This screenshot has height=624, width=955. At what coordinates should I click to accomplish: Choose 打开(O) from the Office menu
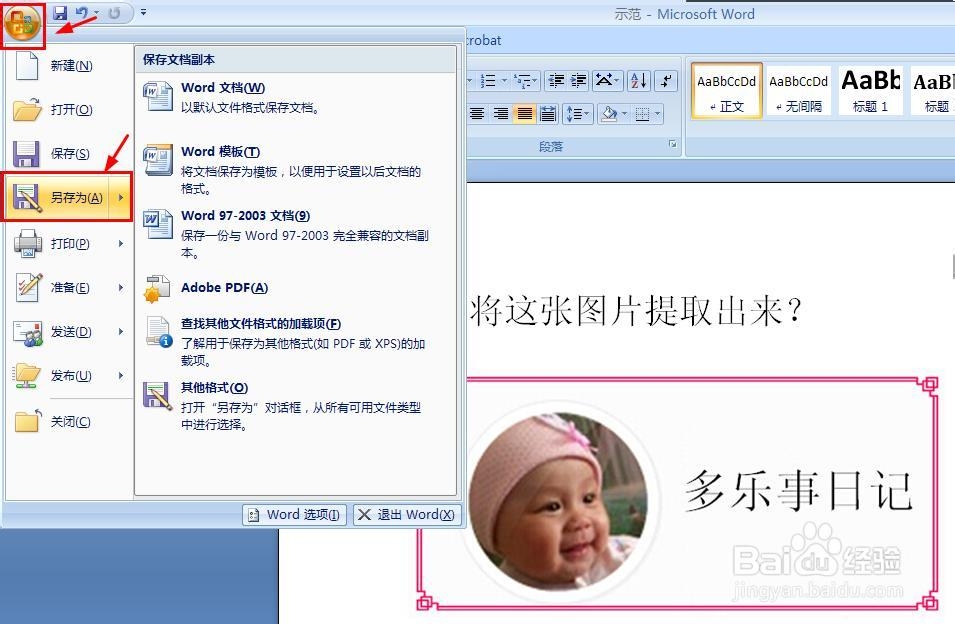tap(69, 110)
